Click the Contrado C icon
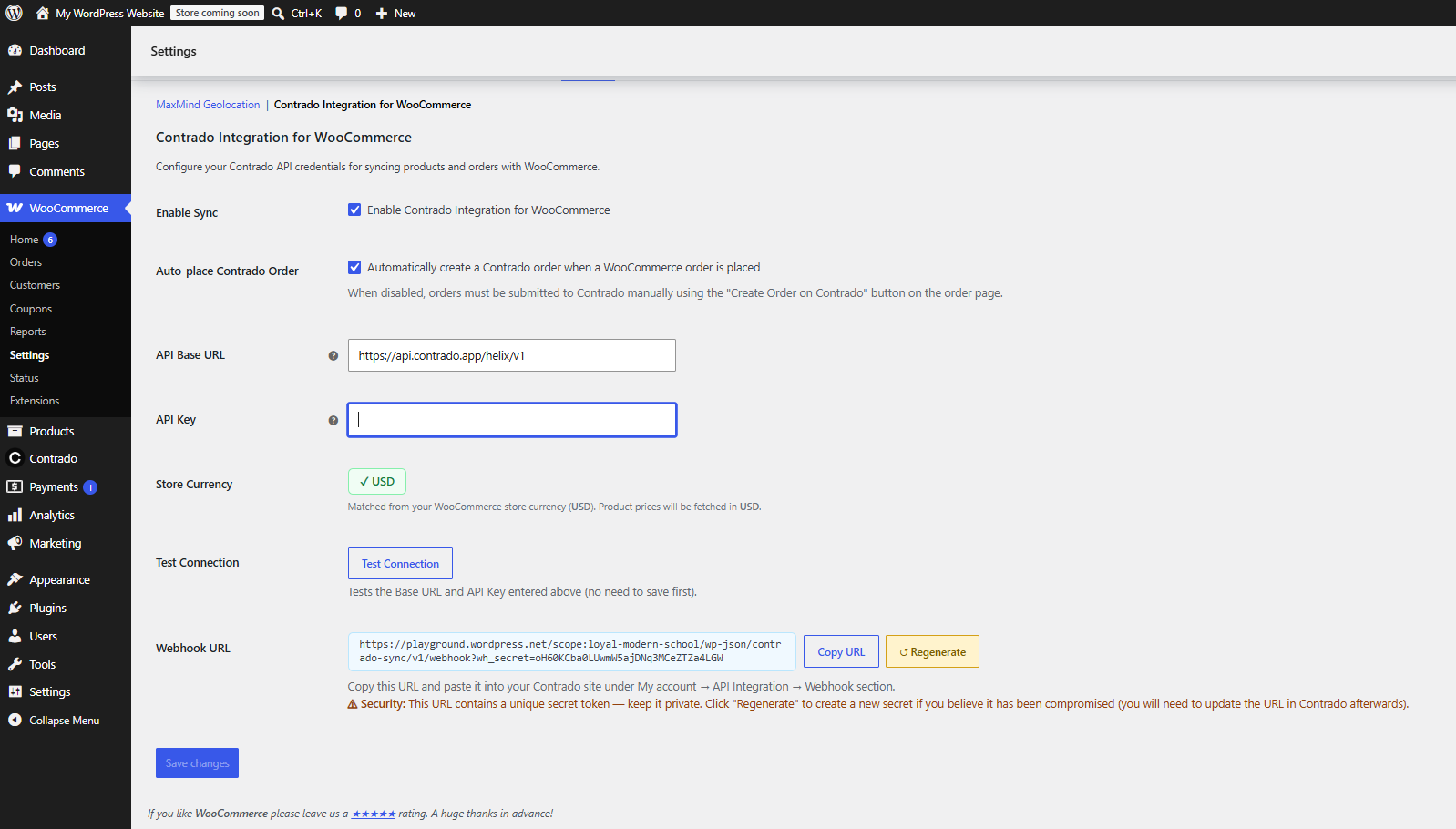1456x829 pixels. point(15,458)
